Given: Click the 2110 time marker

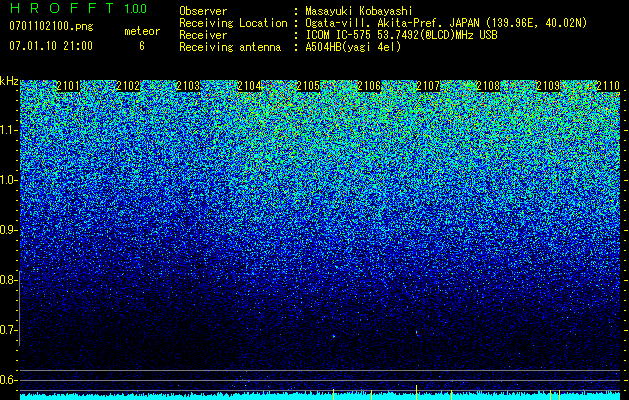Looking at the screenshot, I should pyautogui.click(x=609, y=86).
